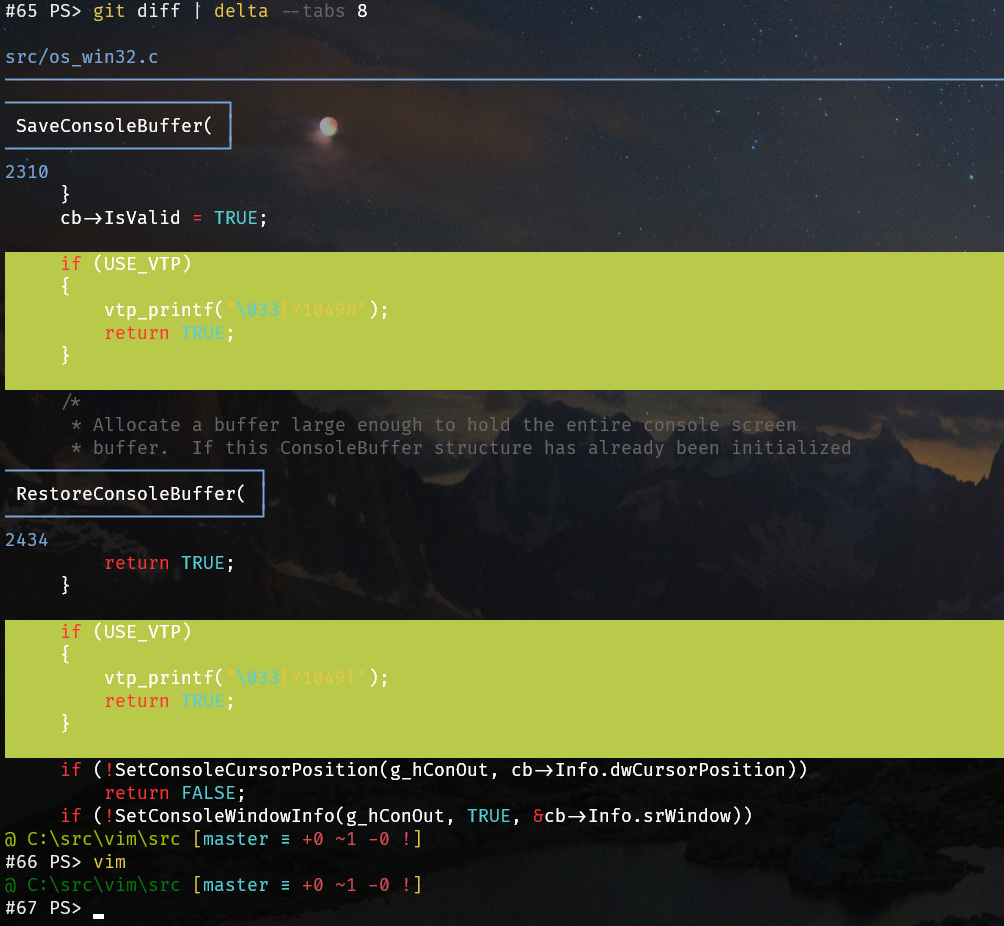The width and height of the screenshot is (1004, 926).
Task: Click the first 'if (USE_VTP)' added line under SaveConsoleBuffer
Action: point(126,264)
